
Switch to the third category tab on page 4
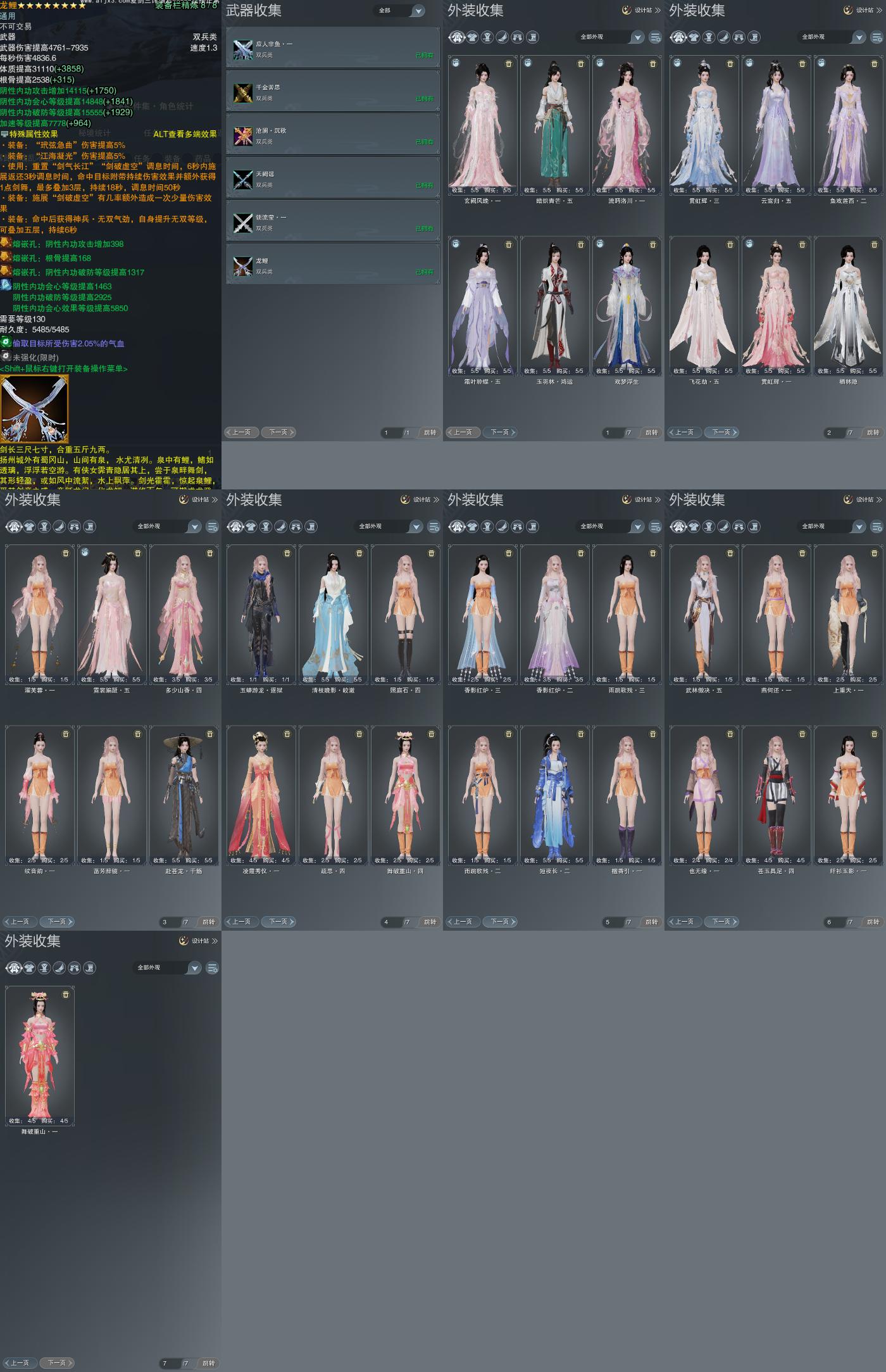click(x=266, y=527)
